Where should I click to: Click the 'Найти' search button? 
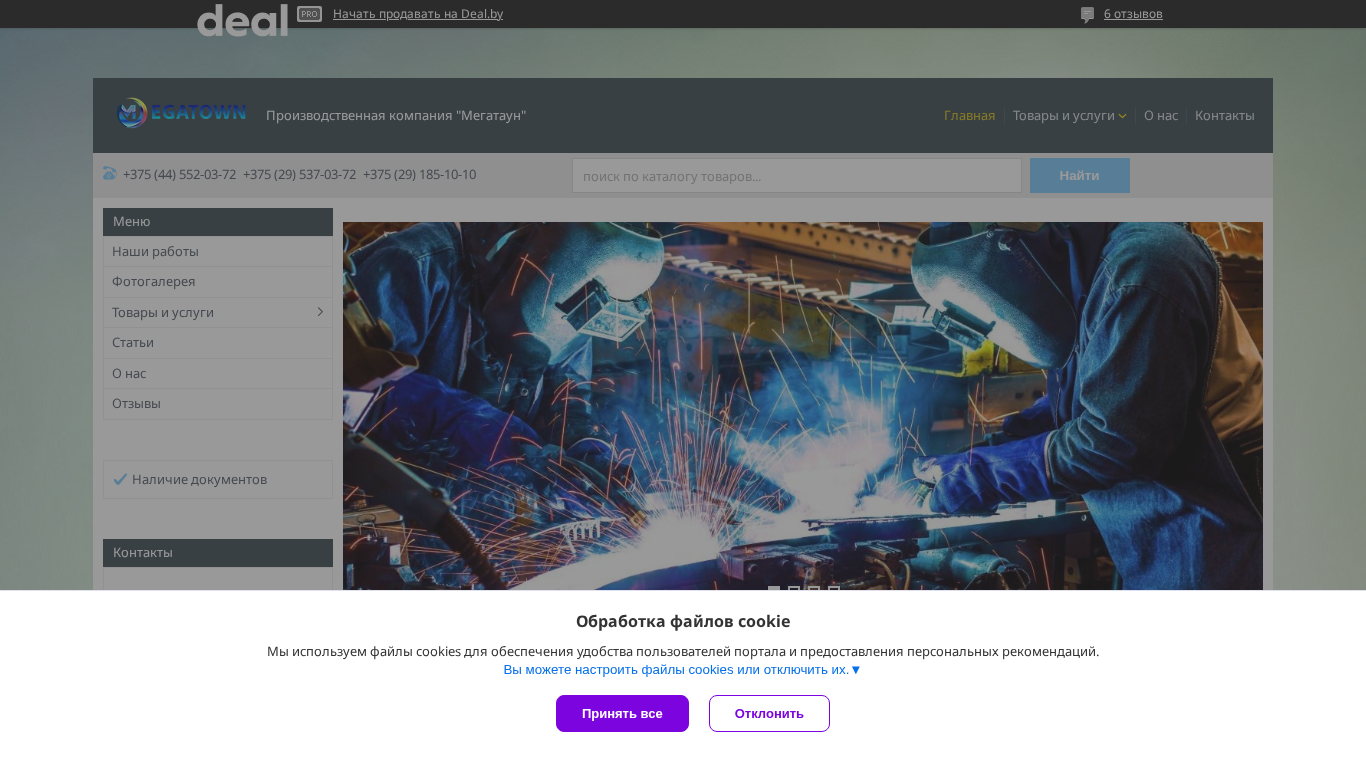(x=1079, y=176)
